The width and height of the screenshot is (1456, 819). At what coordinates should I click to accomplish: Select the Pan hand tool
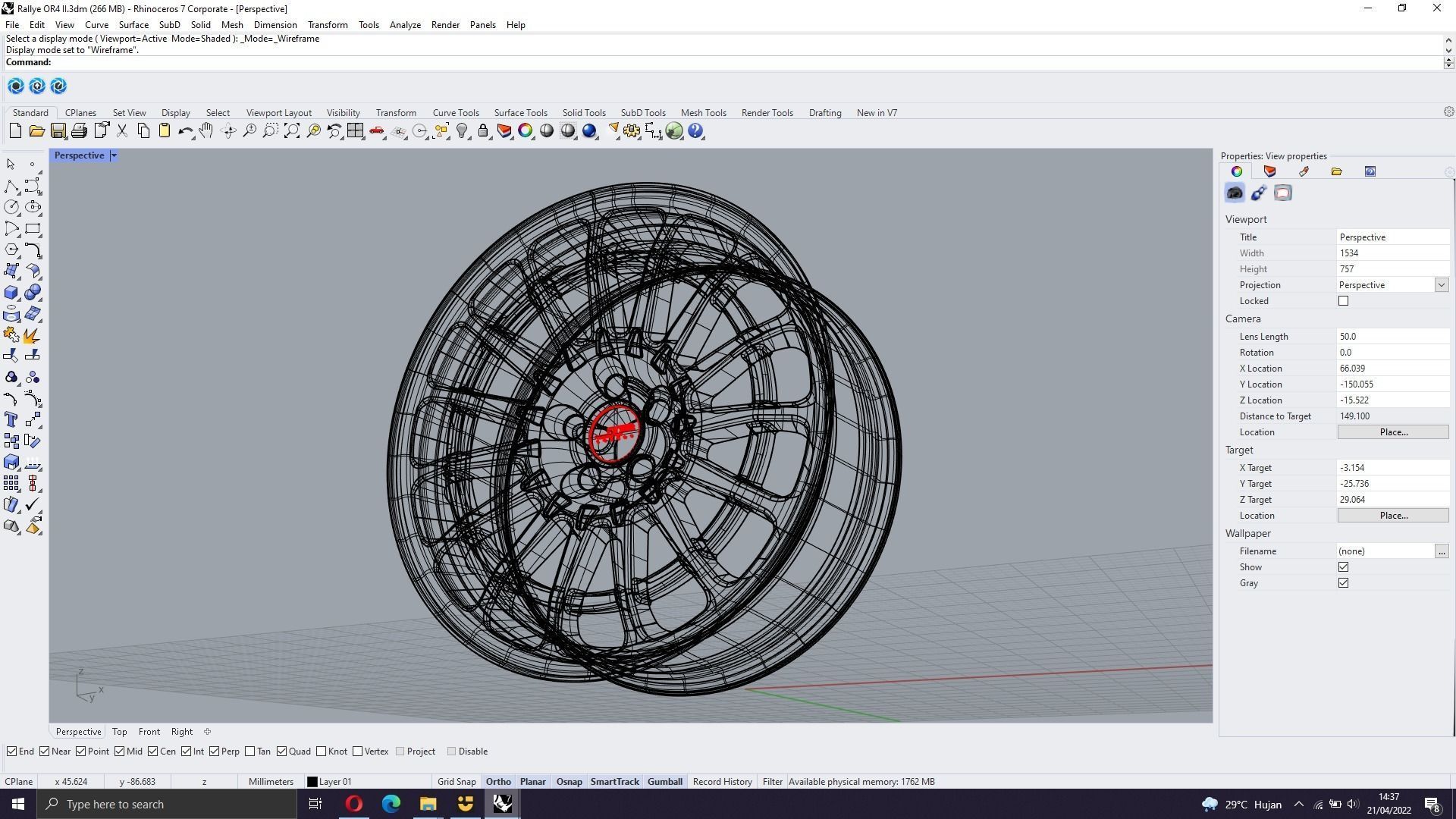[x=206, y=131]
